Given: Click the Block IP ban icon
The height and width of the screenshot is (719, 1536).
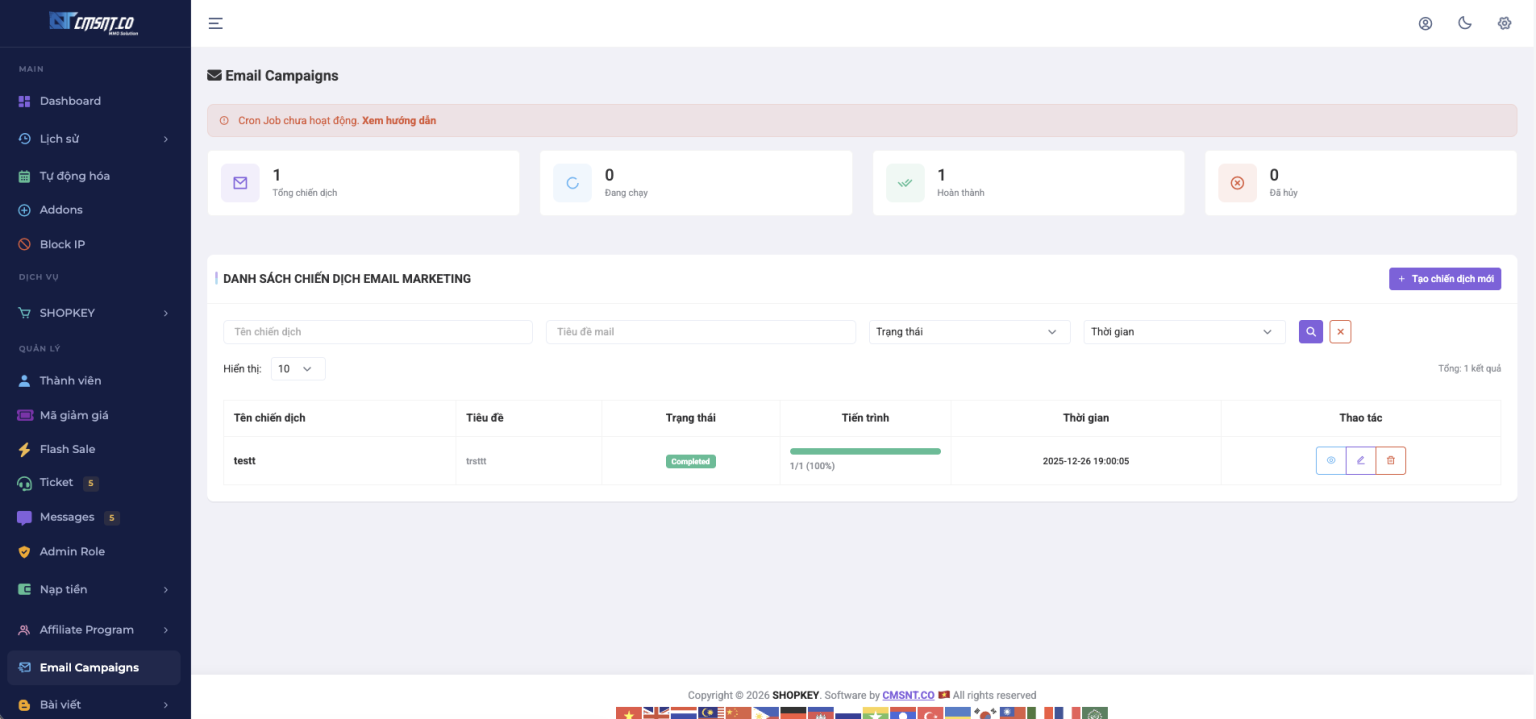Looking at the screenshot, I should point(25,245).
